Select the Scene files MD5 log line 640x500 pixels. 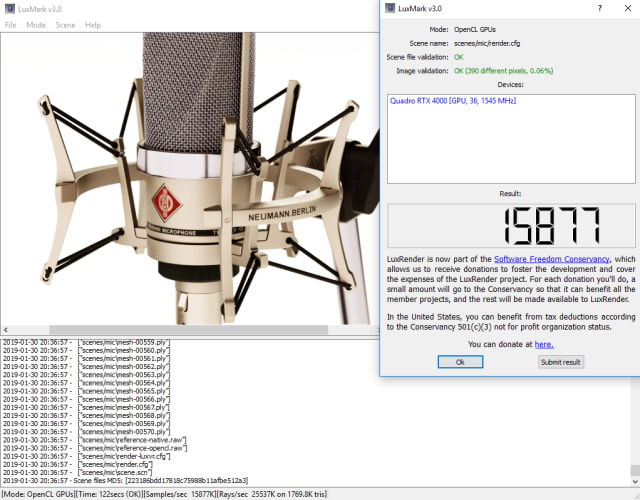(125, 481)
